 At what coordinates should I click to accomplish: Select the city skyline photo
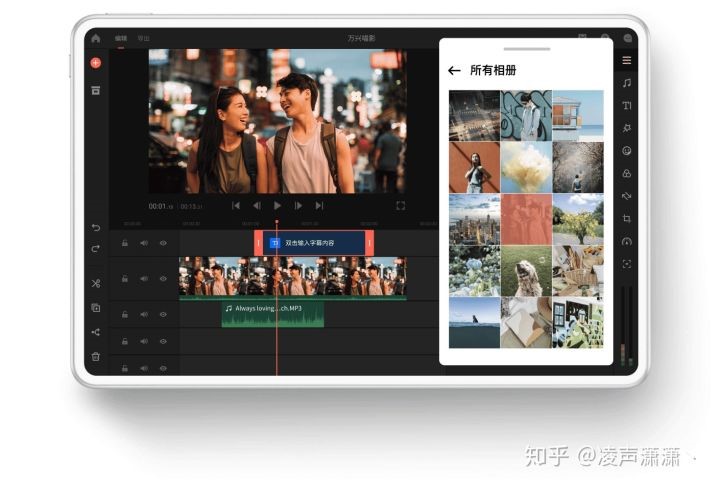[x=474, y=219]
